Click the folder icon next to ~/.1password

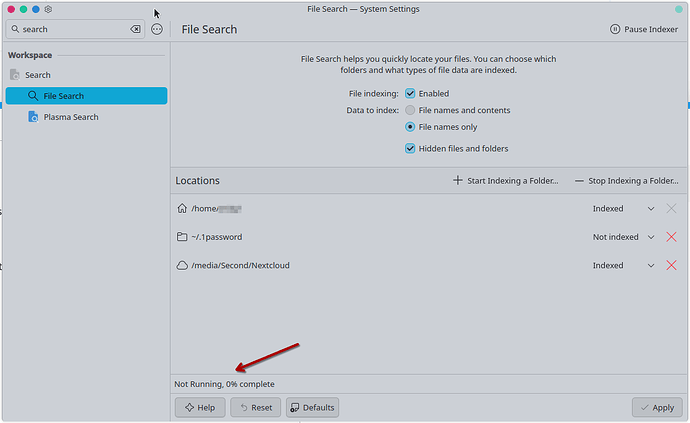point(181,237)
